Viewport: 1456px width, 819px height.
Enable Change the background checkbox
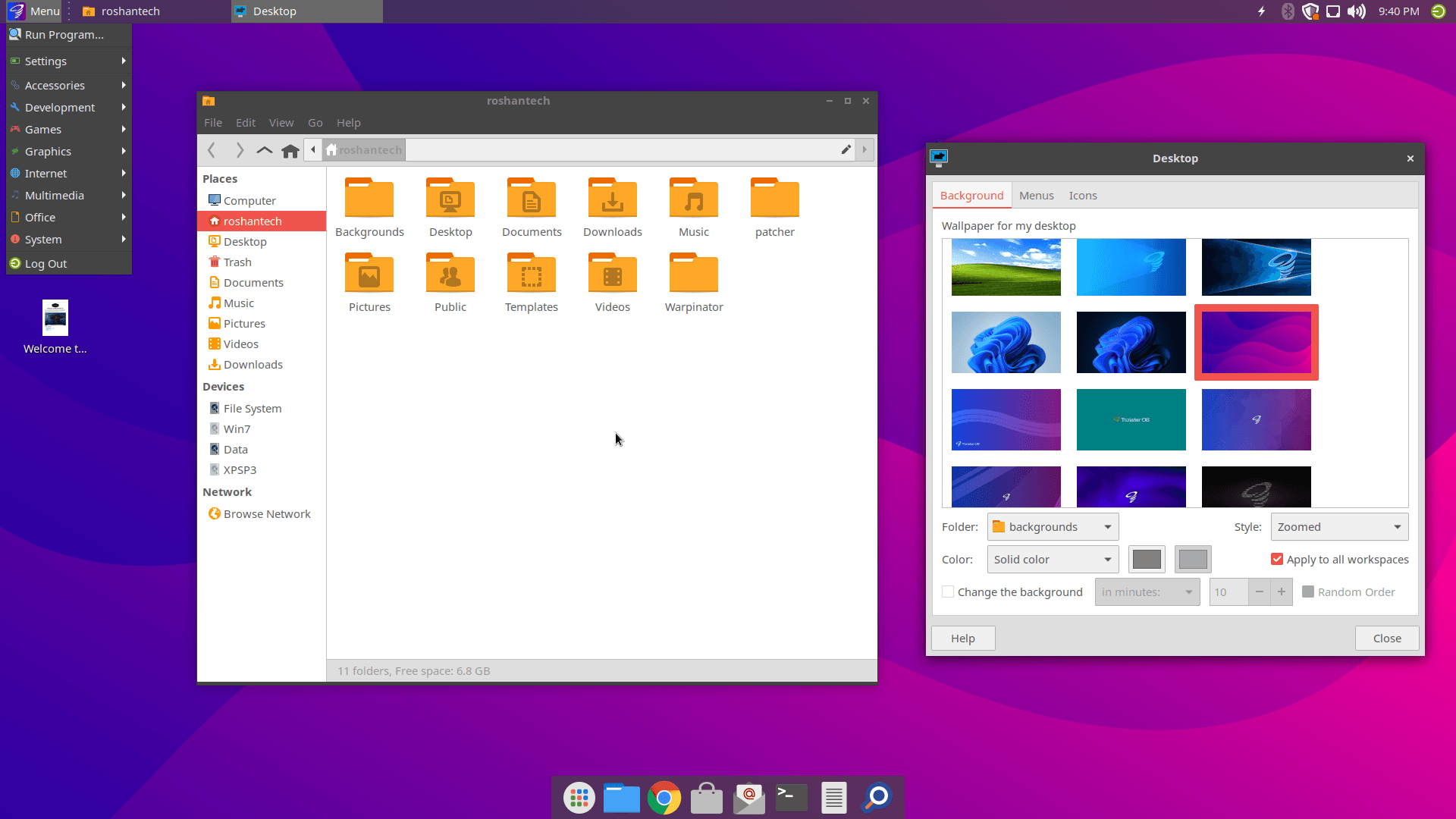948,591
